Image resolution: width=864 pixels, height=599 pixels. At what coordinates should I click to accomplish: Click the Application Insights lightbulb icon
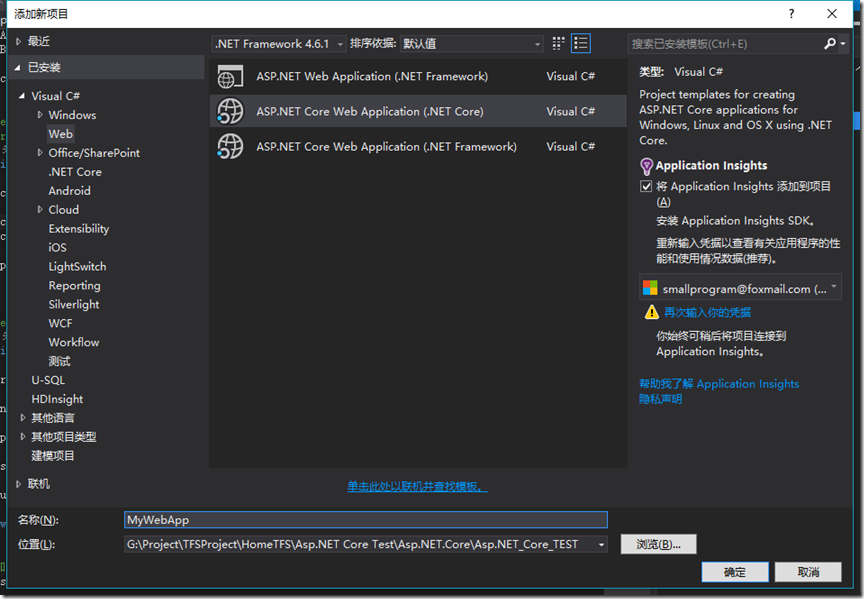coord(646,166)
